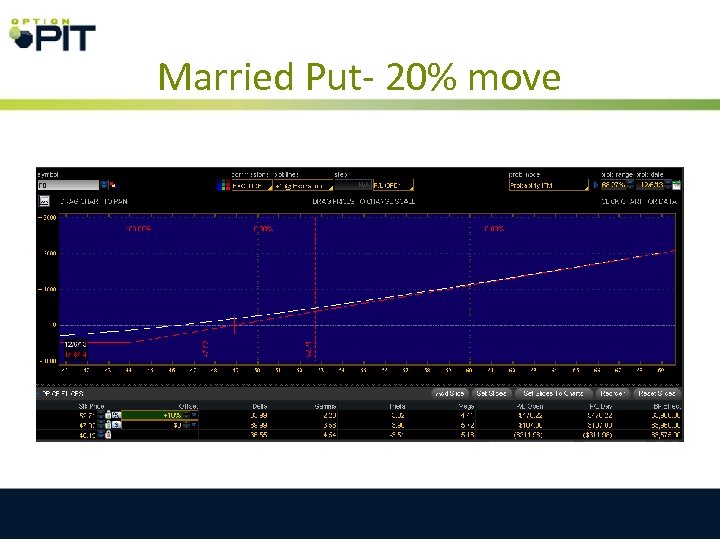The image size is (720, 540).
Task: Click the blue icon beside second row lock
Action: (x=116, y=425)
